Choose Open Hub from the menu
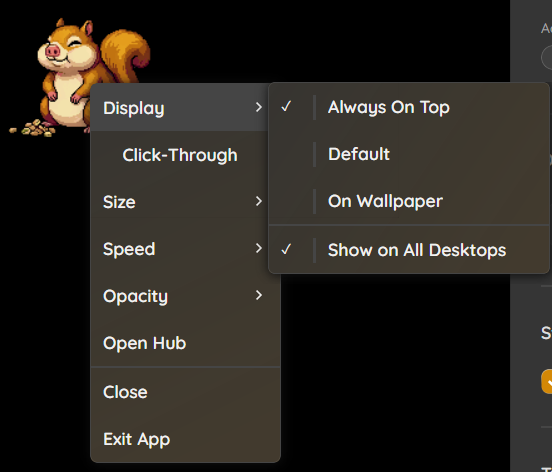This screenshot has width=552, height=472. click(x=186, y=343)
